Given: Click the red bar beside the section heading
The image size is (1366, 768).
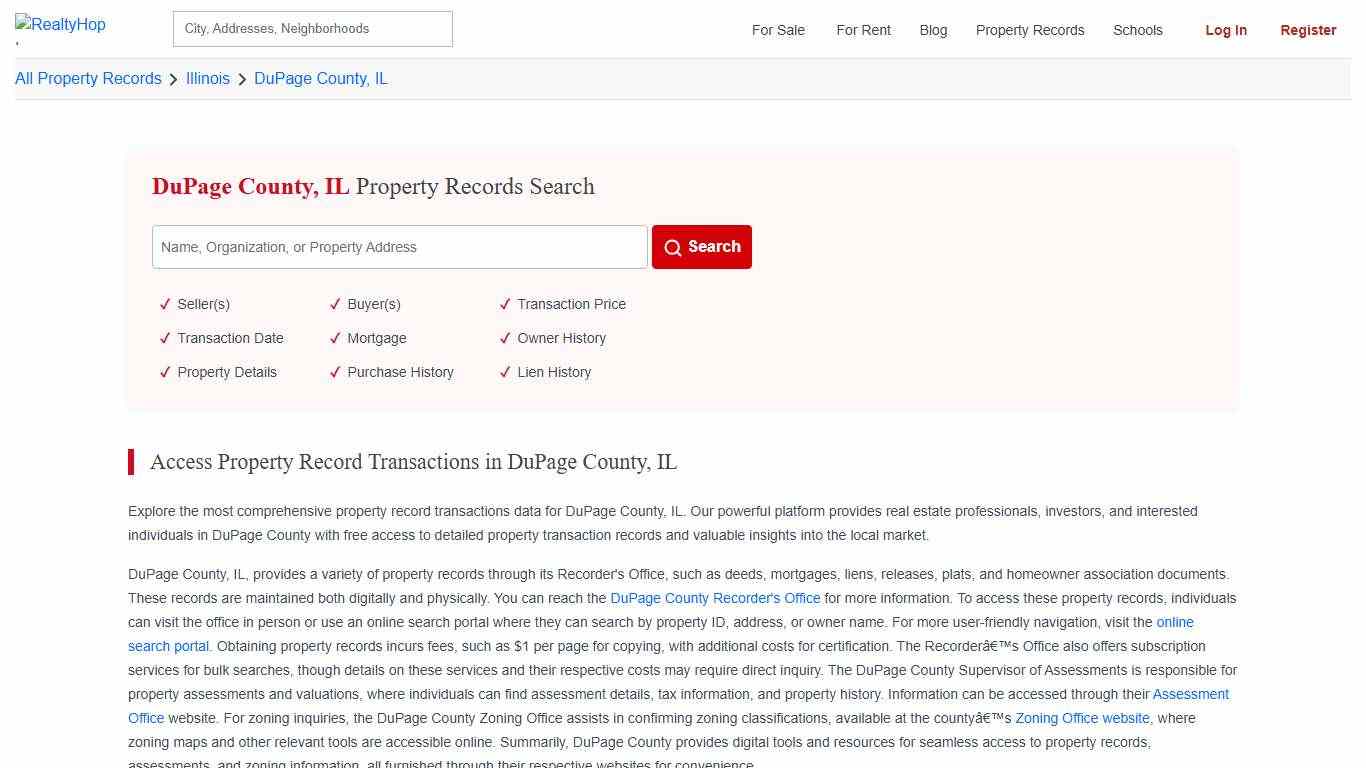Looking at the screenshot, I should [x=131, y=461].
